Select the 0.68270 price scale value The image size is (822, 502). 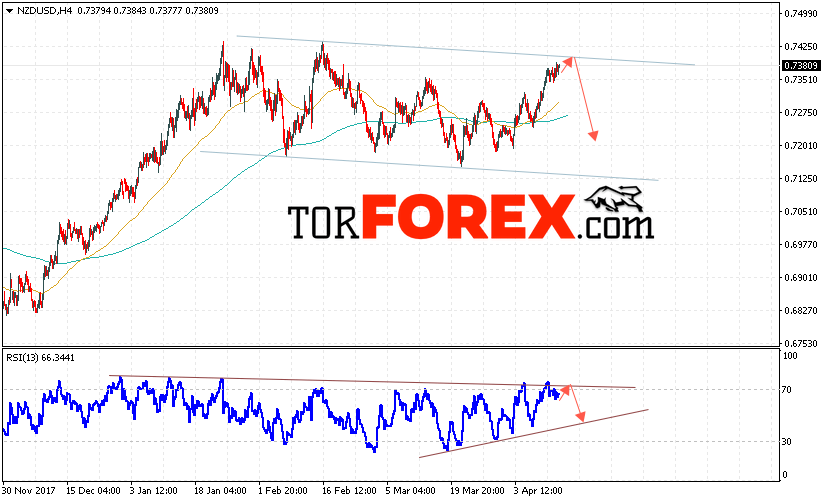pyautogui.click(x=801, y=311)
